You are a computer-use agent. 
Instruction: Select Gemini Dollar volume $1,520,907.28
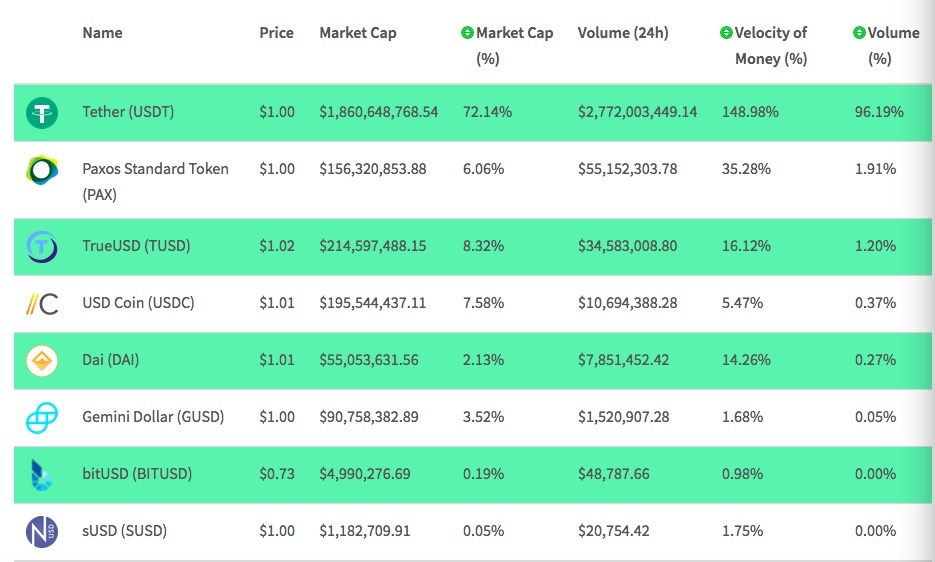pyautogui.click(x=624, y=417)
